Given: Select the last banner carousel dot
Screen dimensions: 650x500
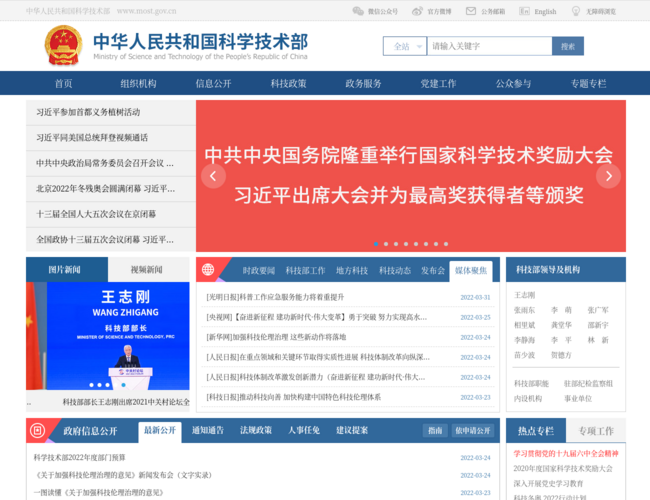Looking at the screenshot, I should tap(446, 244).
